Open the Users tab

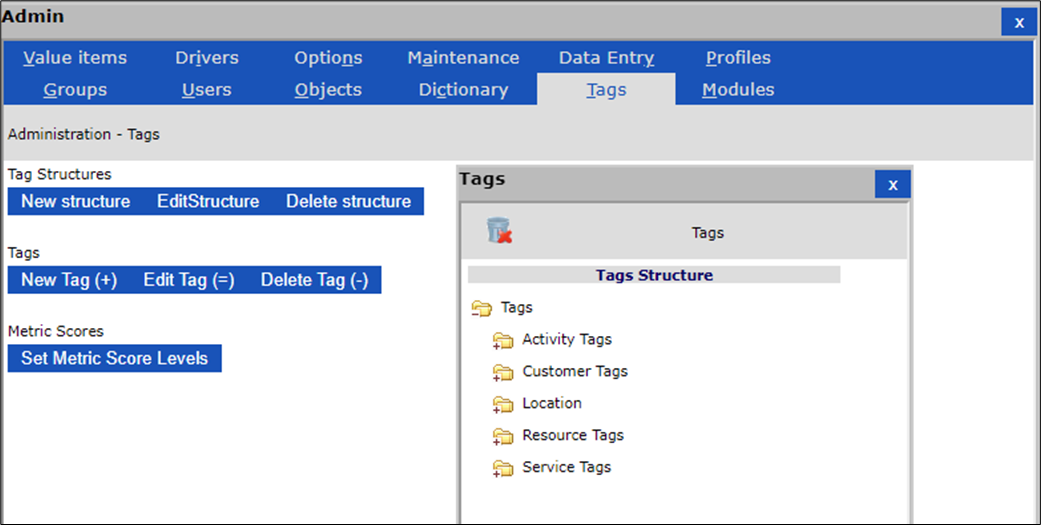[x=207, y=90]
